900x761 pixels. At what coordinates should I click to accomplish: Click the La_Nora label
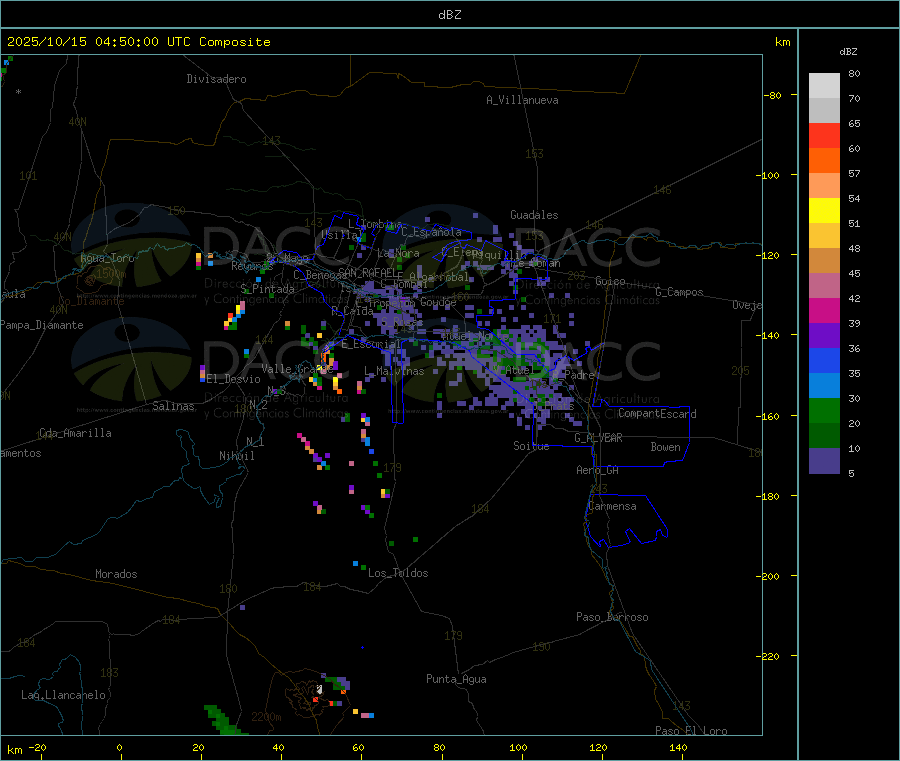click(398, 253)
